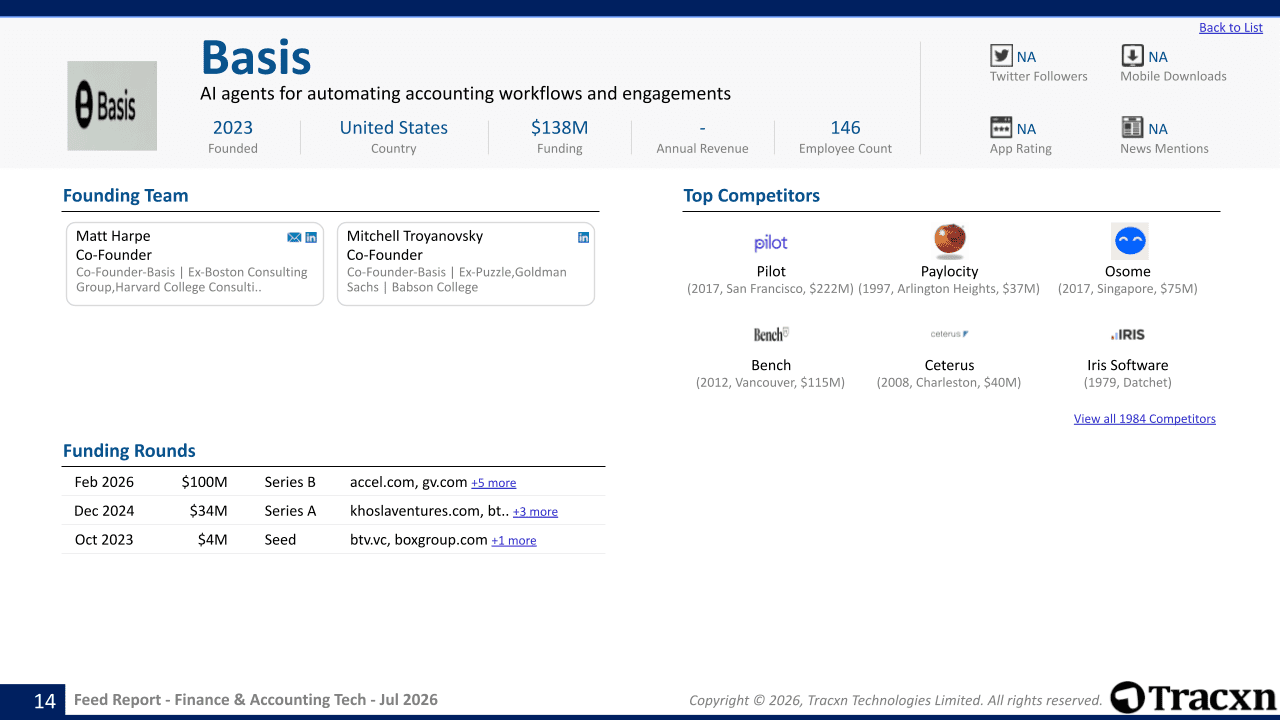The width and height of the screenshot is (1280, 720).
Task: Click the Twitter Followers icon
Action: (x=1001, y=56)
